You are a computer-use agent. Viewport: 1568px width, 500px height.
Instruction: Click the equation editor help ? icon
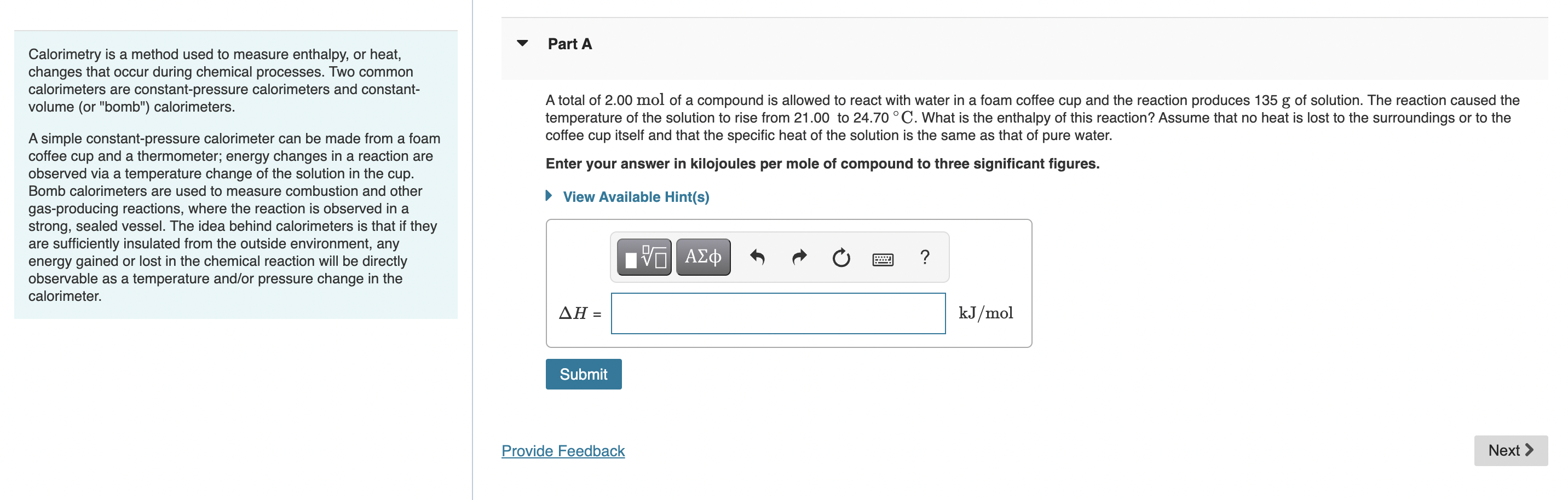point(925,257)
